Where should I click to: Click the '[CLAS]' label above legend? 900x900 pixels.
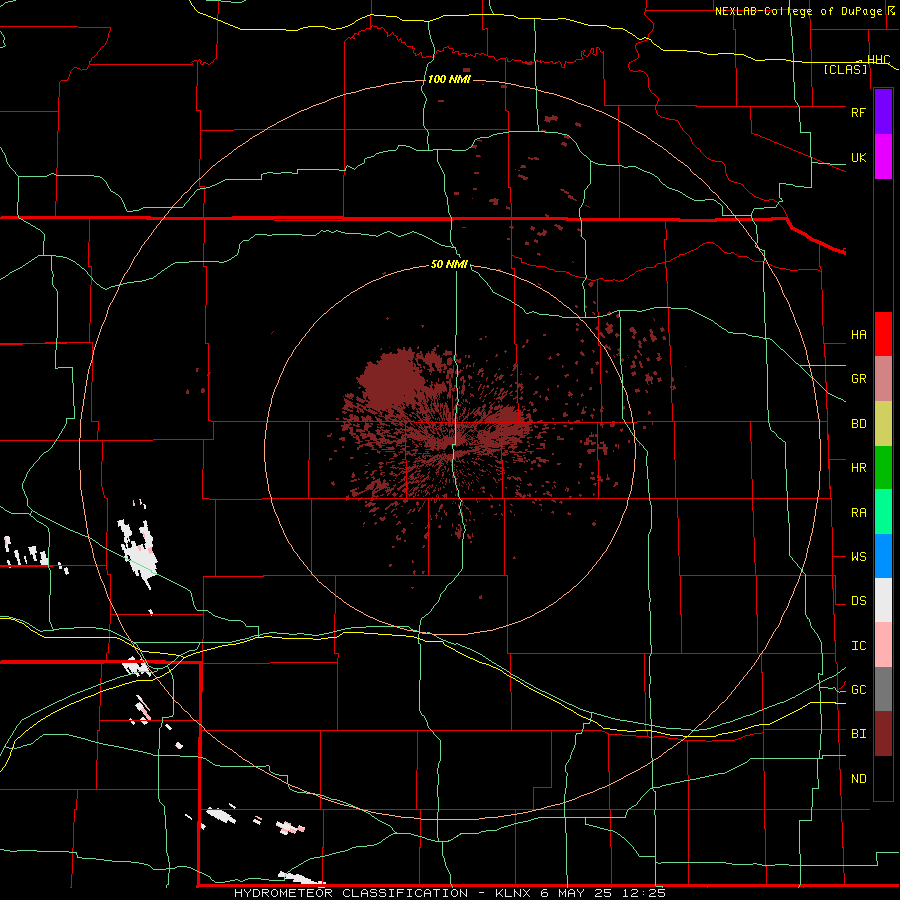pos(845,69)
